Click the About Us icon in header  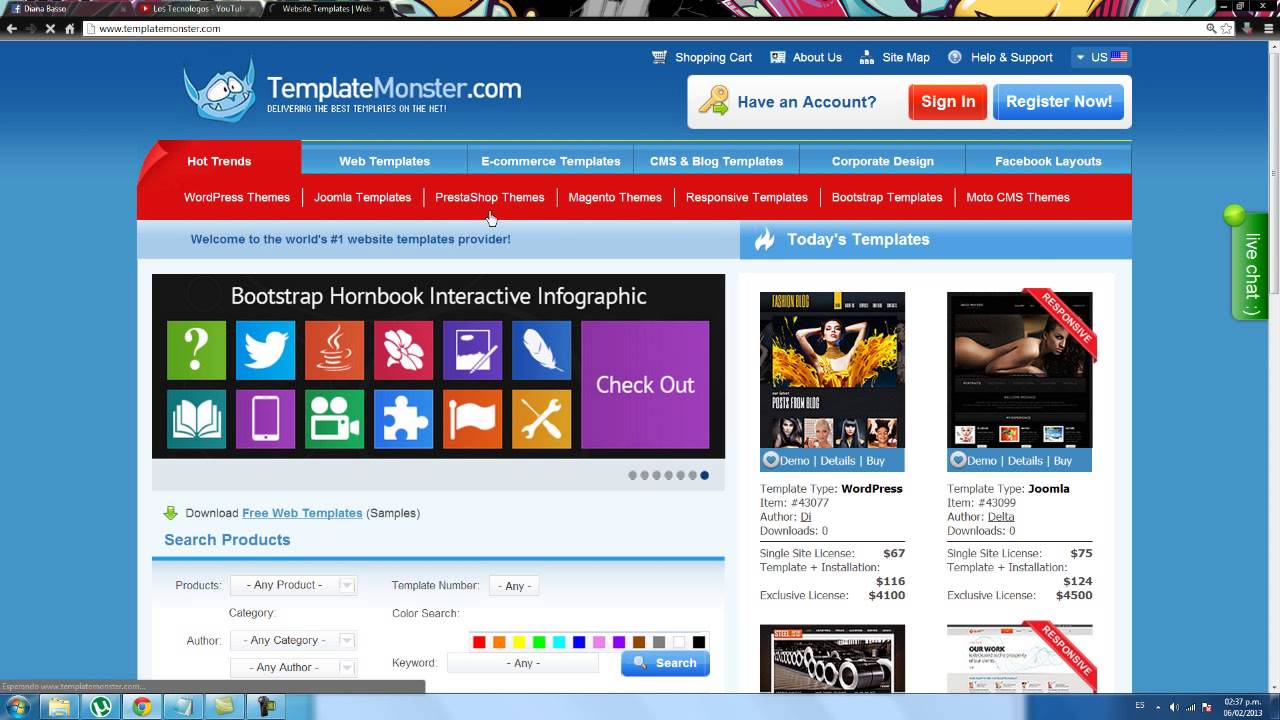point(778,57)
